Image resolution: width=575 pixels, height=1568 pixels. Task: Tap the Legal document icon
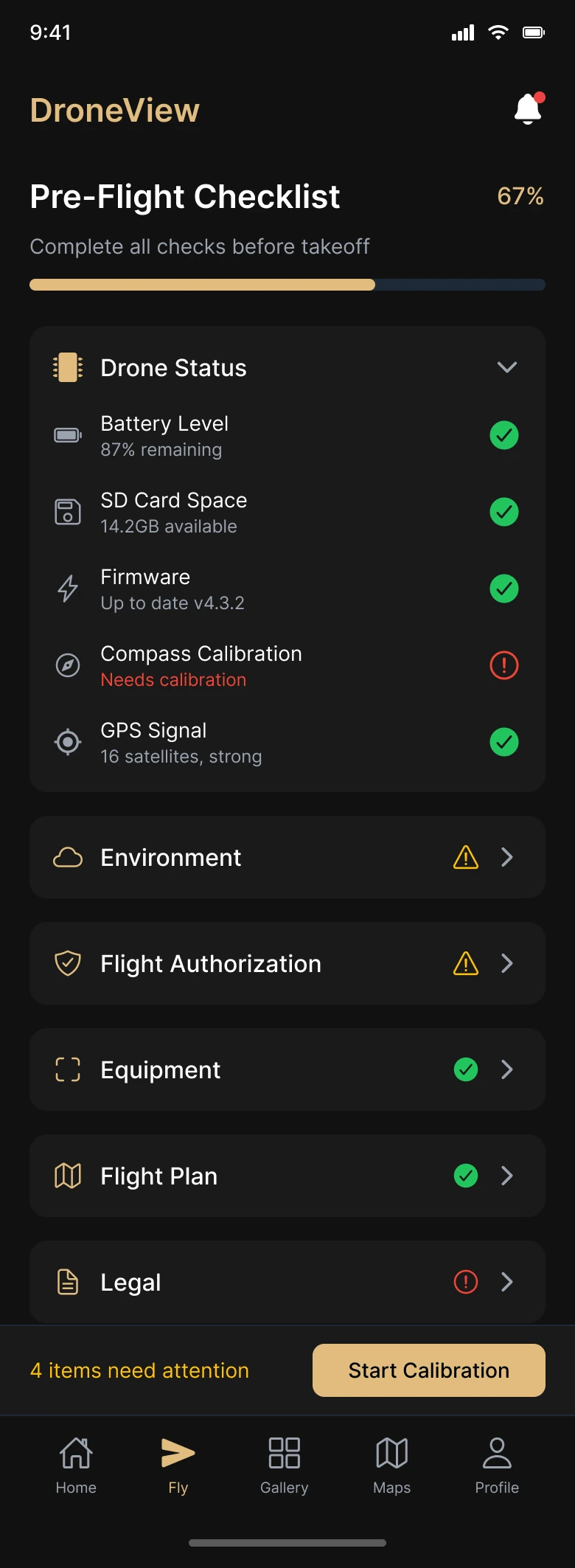point(68,1282)
